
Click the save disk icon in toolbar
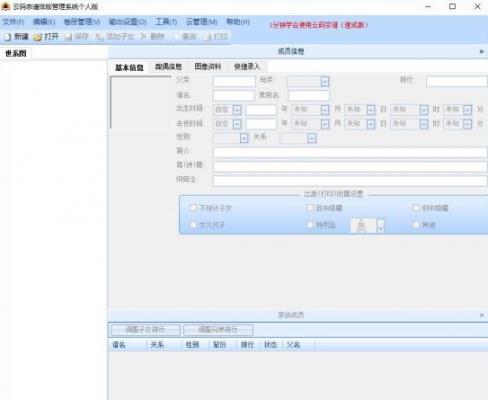(68, 37)
